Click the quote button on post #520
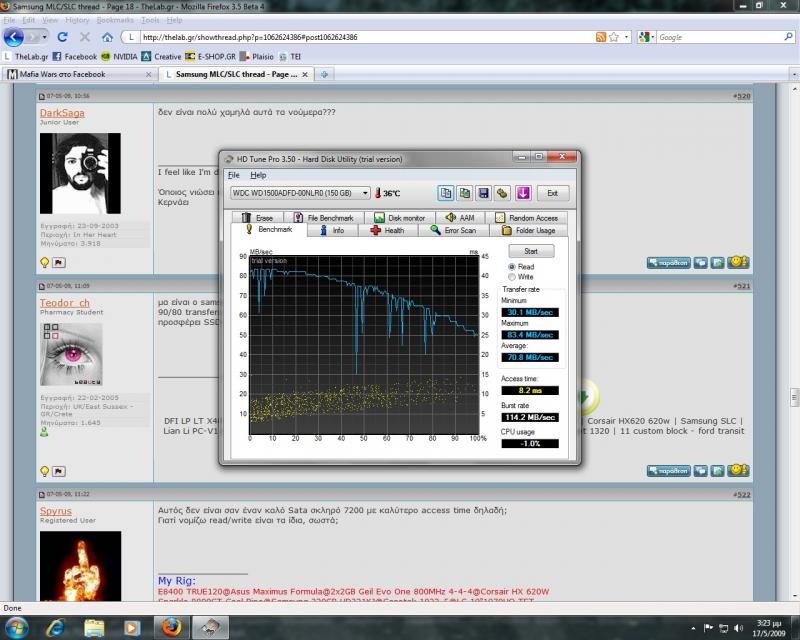800x640 pixels. 668,262
